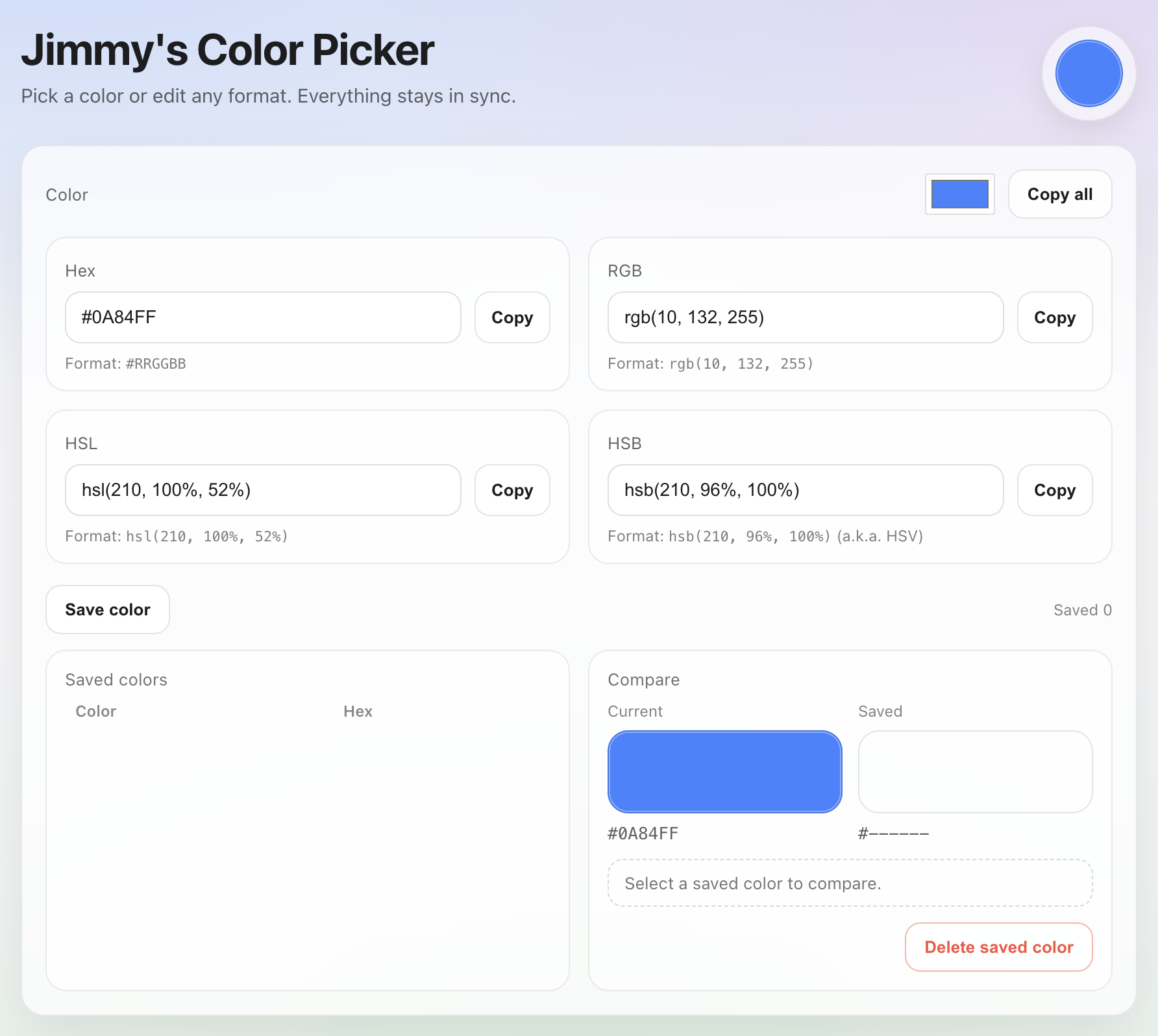Click the 'Saved 0' counter text

point(1083,610)
